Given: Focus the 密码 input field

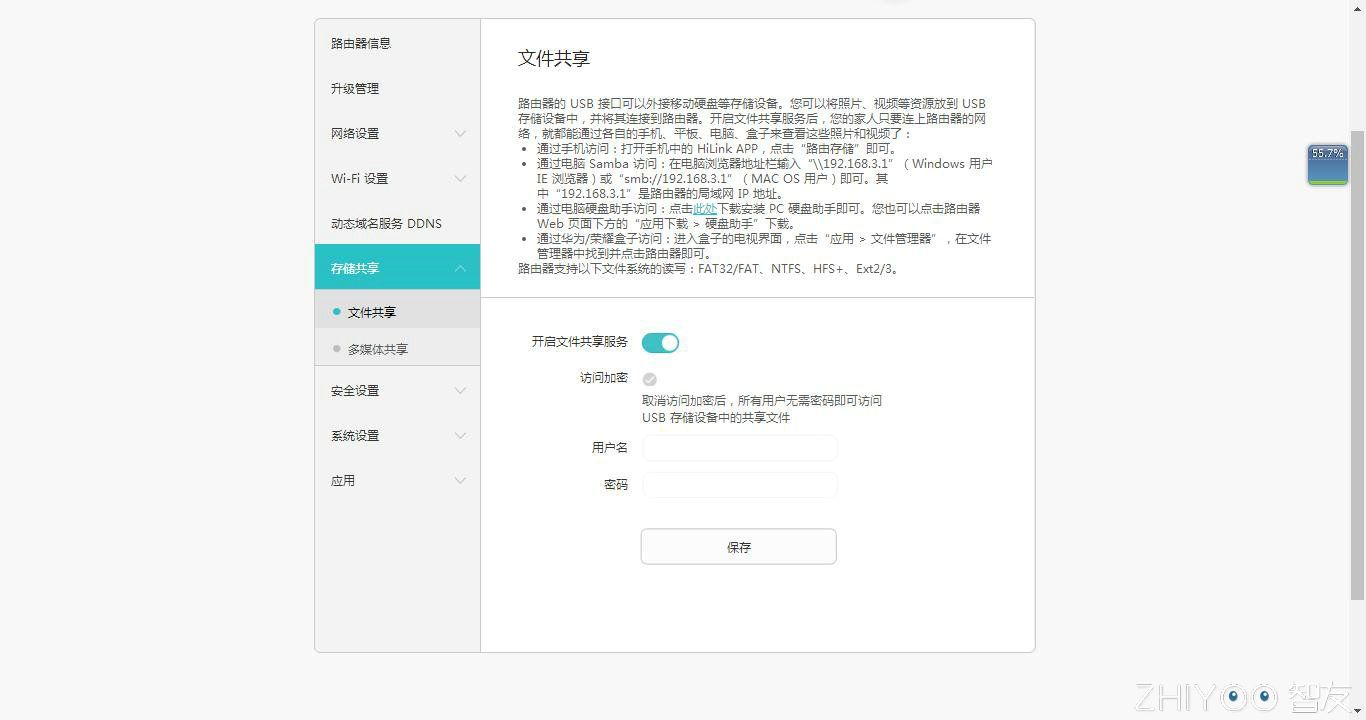Looking at the screenshot, I should (739, 485).
